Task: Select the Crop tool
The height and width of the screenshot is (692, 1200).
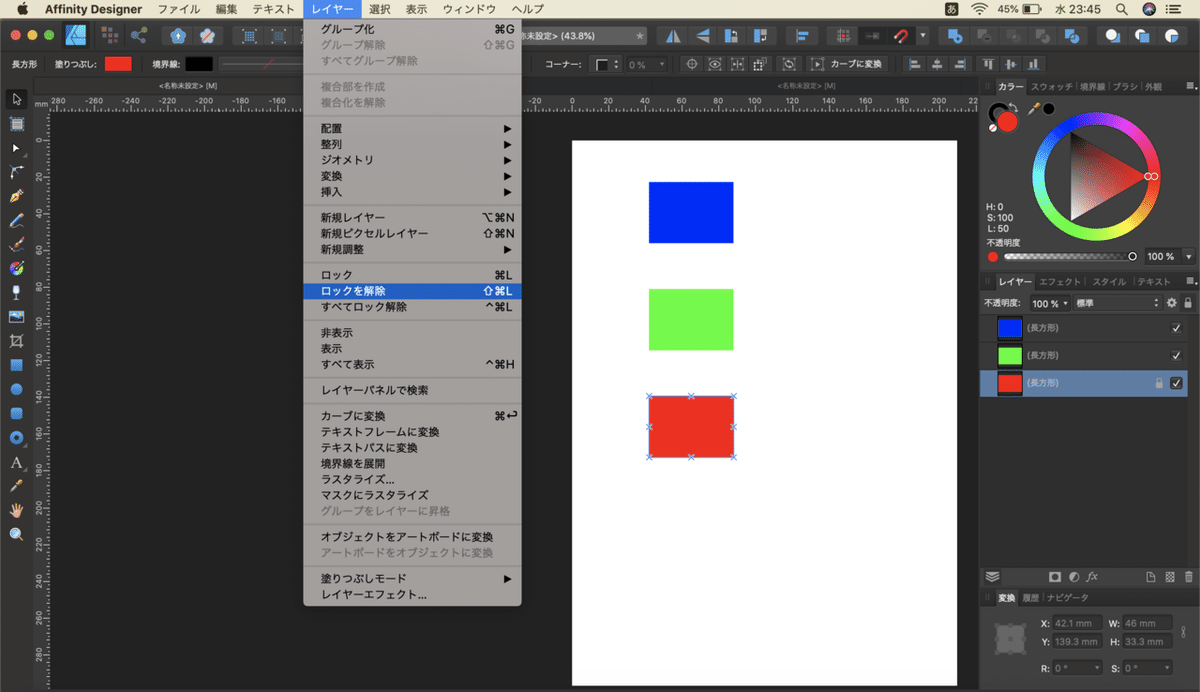Action: coord(16,341)
